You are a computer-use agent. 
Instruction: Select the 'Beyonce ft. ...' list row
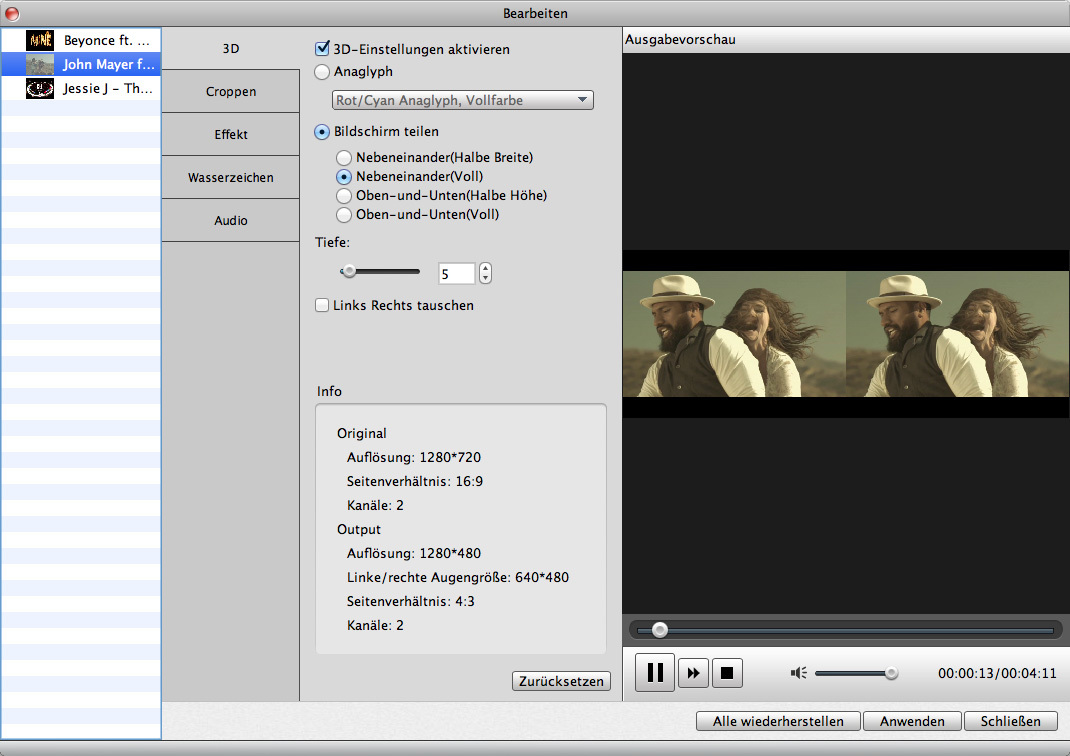tap(81, 40)
